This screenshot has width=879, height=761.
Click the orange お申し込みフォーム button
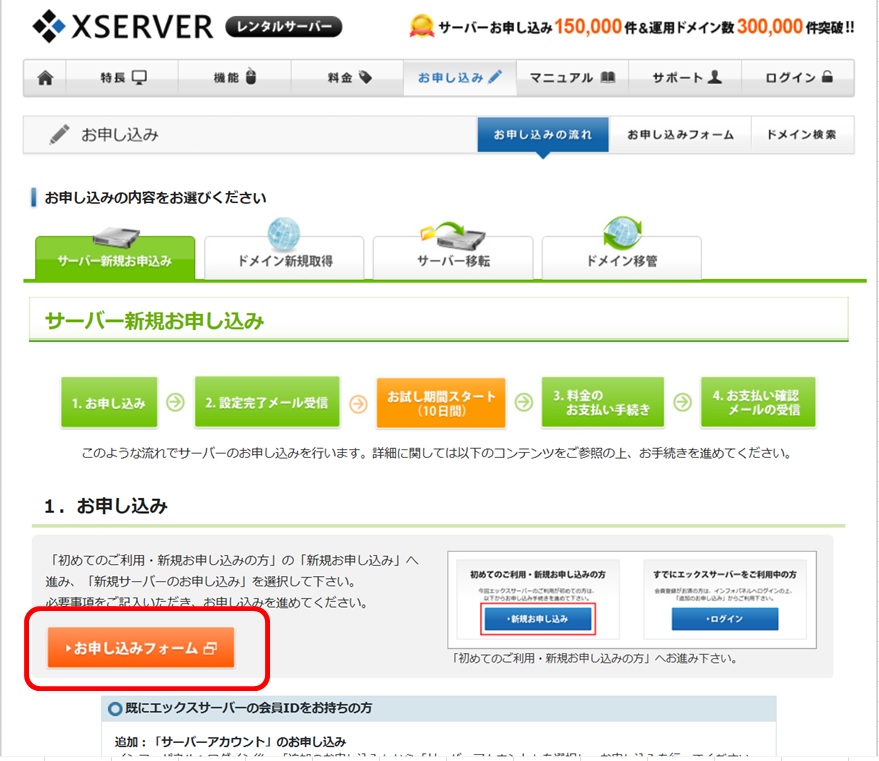[141, 648]
